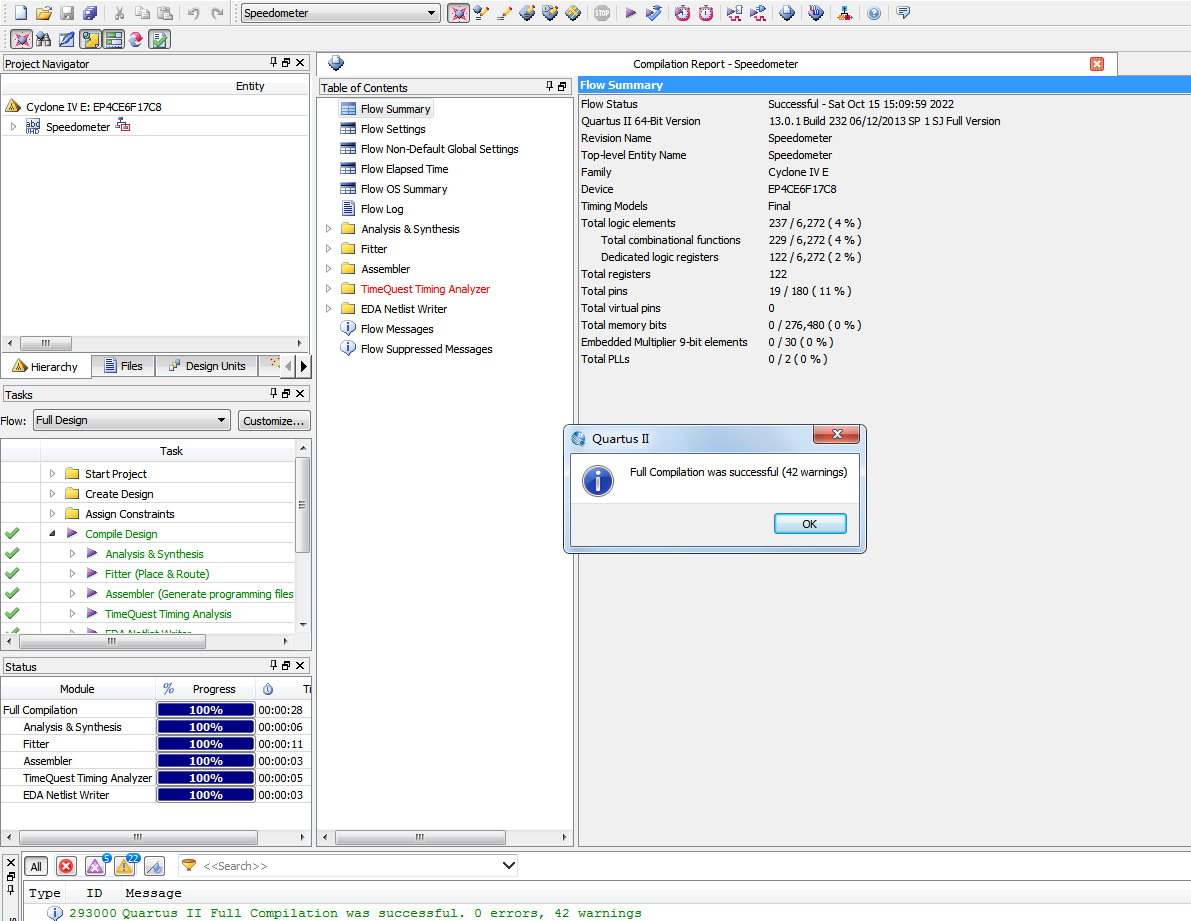This screenshot has width=1191, height=921.
Task: Click the Open File folder icon
Action: pos(44,13)
